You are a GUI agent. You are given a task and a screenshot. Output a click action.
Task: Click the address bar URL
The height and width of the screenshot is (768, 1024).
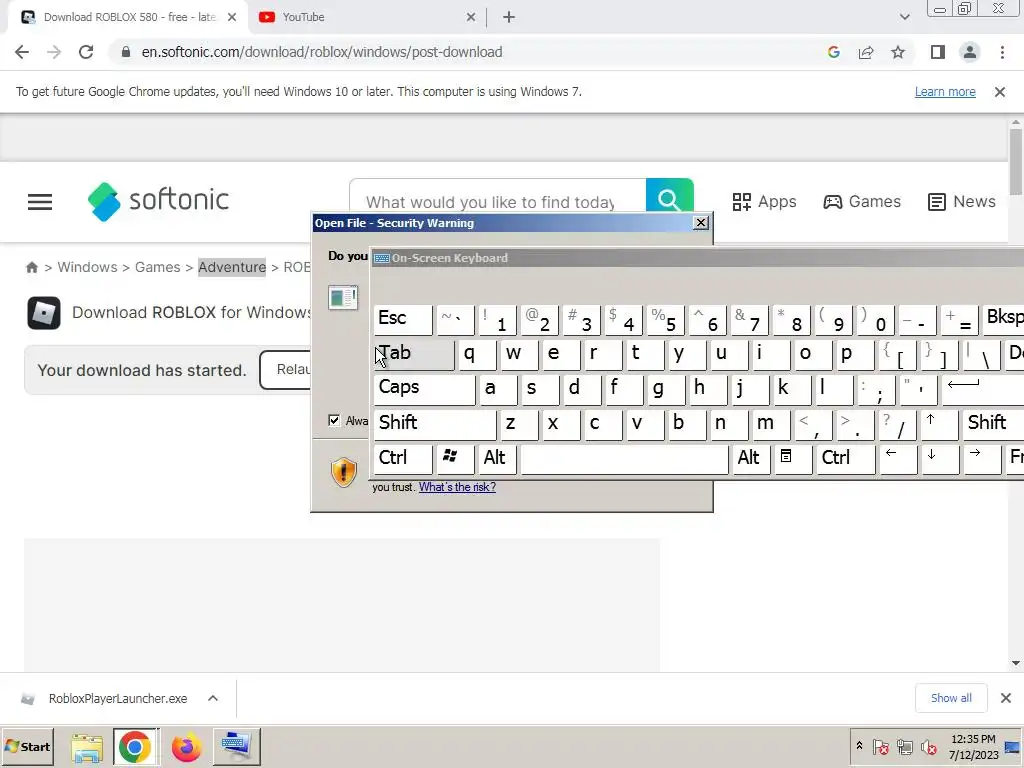click(322, 52)
